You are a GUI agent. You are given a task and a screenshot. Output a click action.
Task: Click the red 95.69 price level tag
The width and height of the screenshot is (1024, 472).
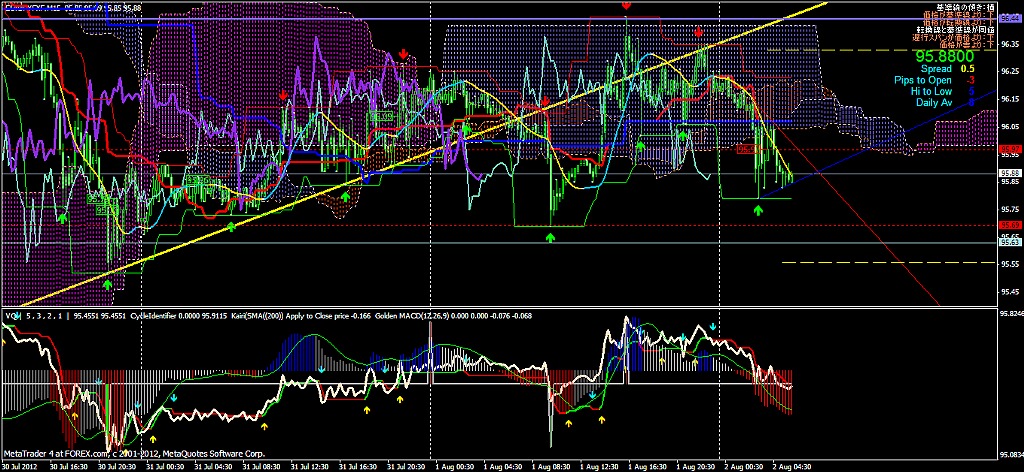coord(1009,226)
